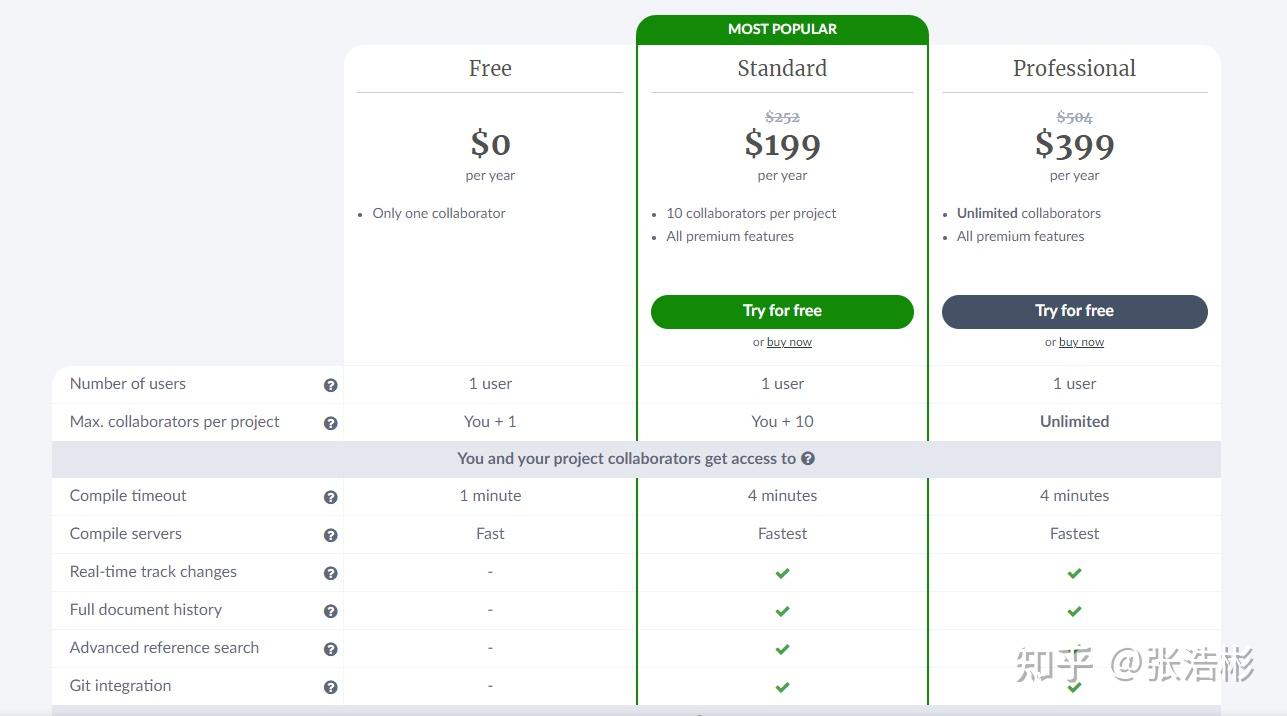Click Standard's Real-time track changes checkmark
The height and width of the screenshot is (716, 1287).
pos(782,573)
